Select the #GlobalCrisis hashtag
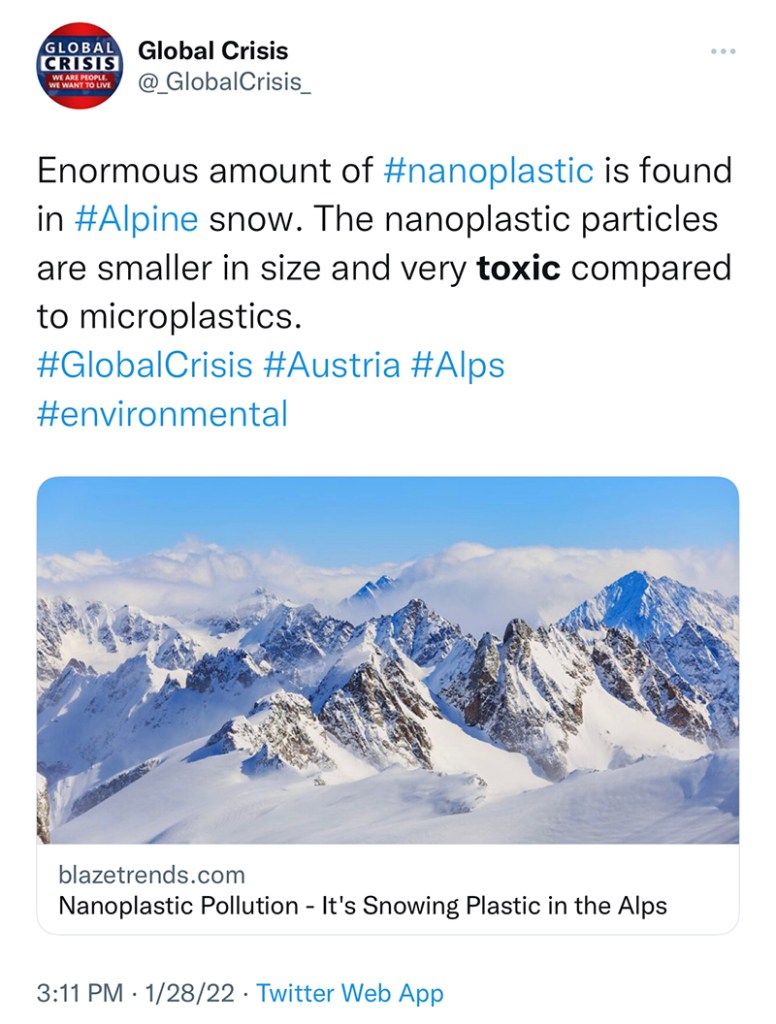This screenshot has width=776, height=1024. pos(145,365)
